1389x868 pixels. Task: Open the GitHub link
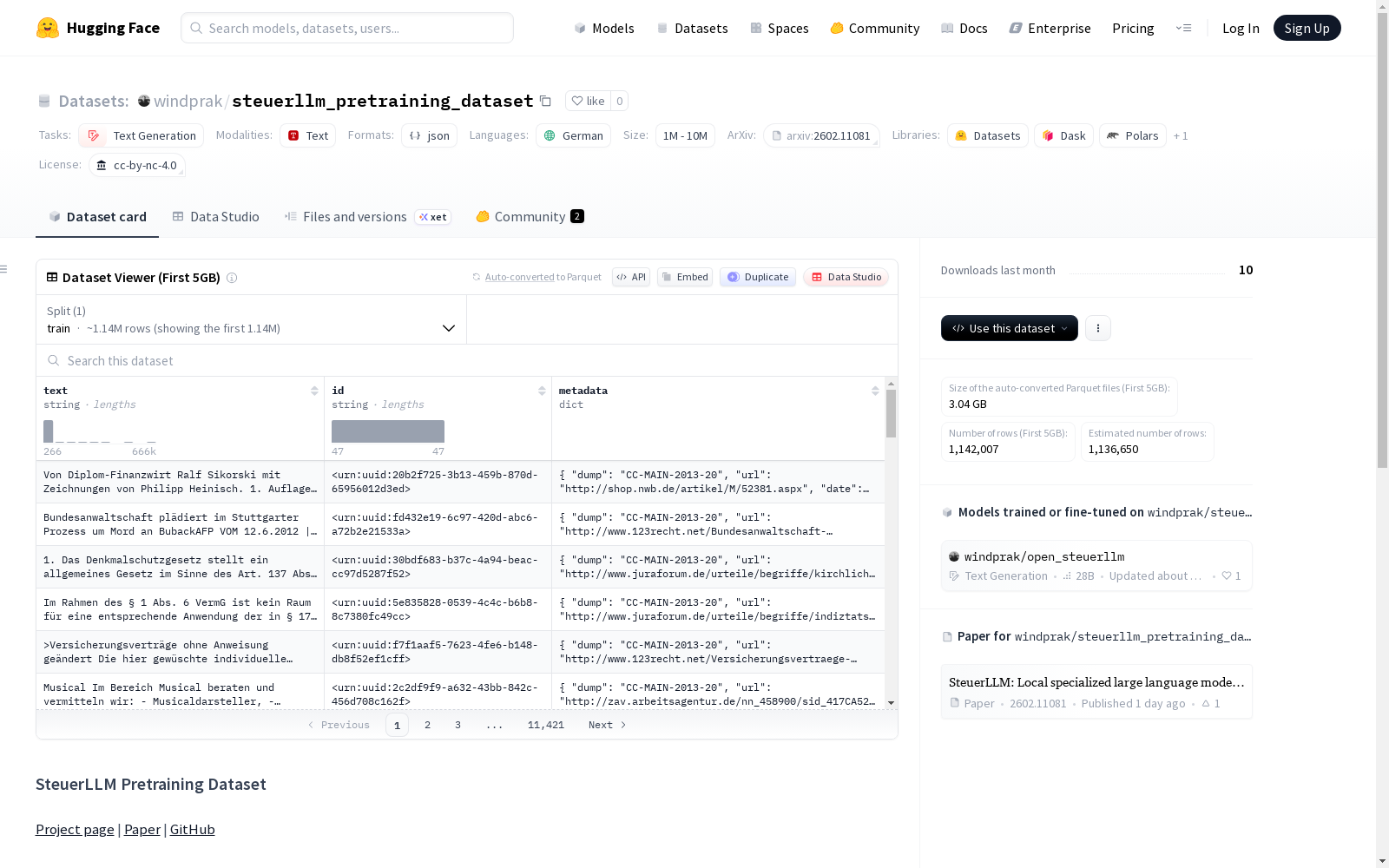click(x=193, y=830)
